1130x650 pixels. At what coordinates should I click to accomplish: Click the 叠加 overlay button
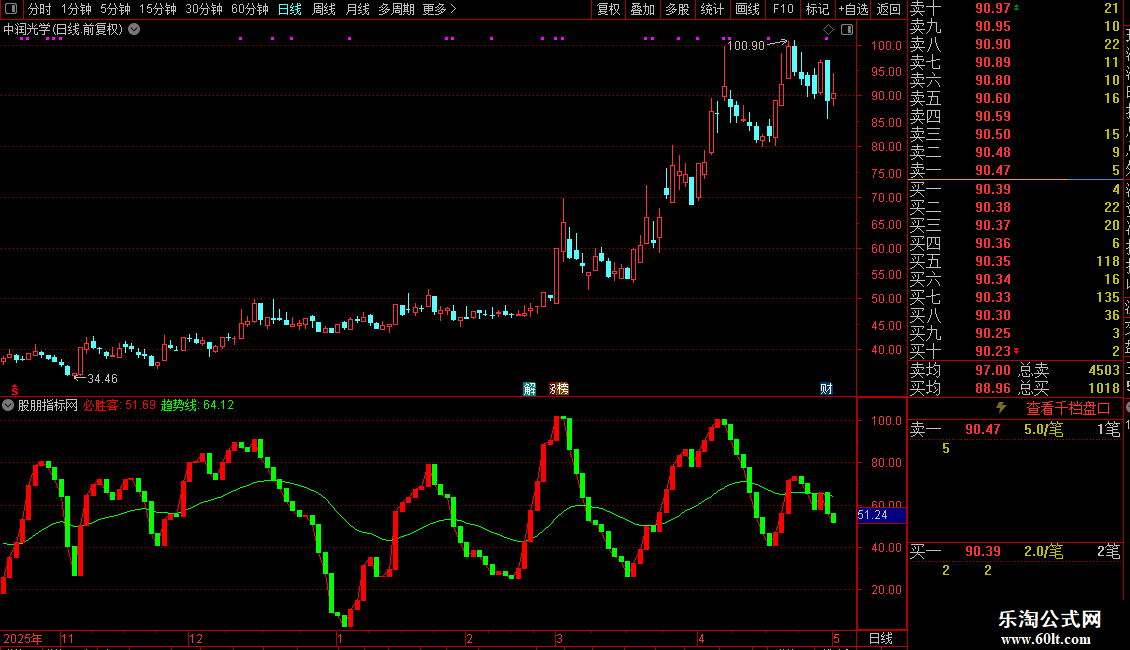pos(643,9)
